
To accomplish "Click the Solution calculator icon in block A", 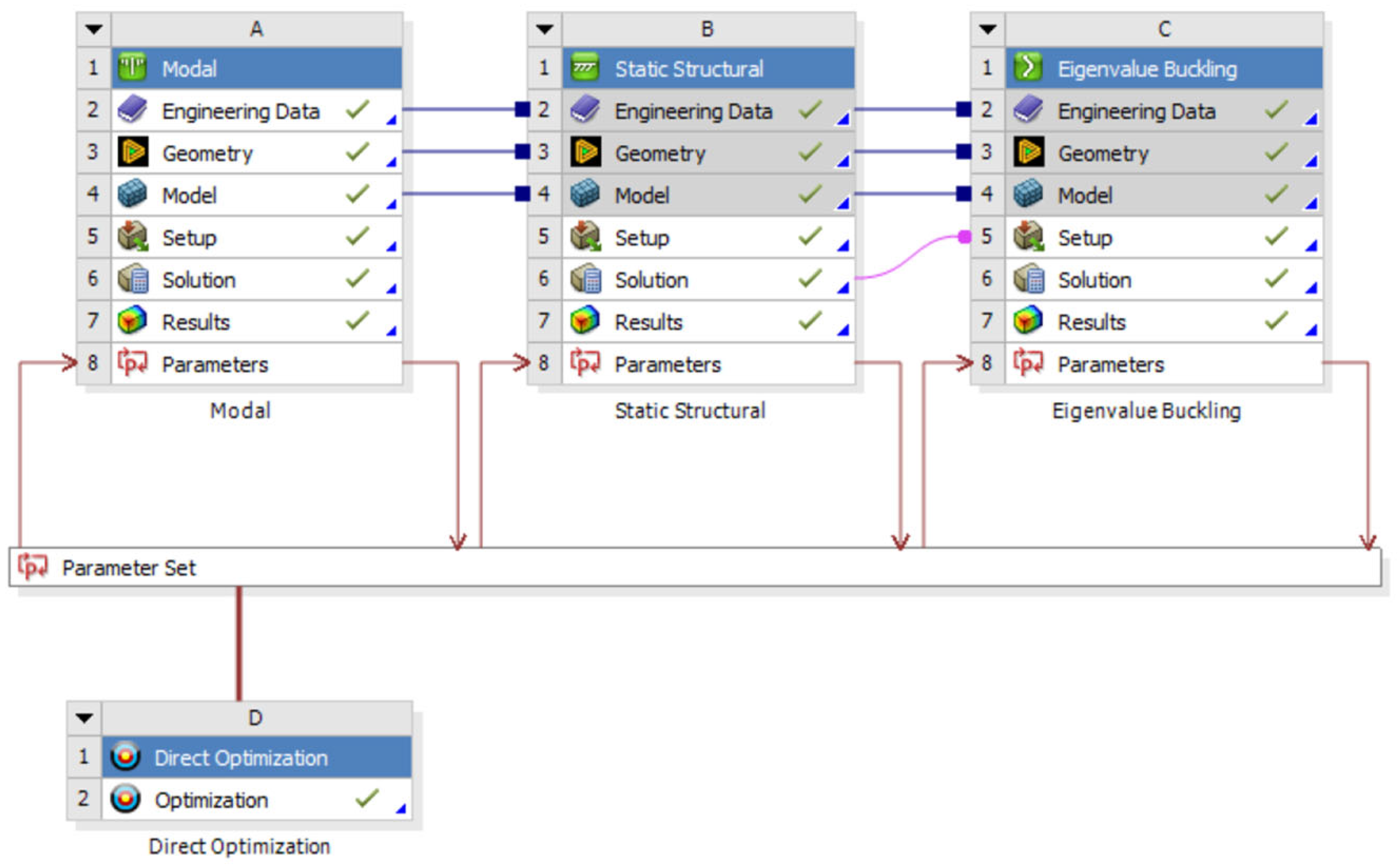I will [132, 279].
